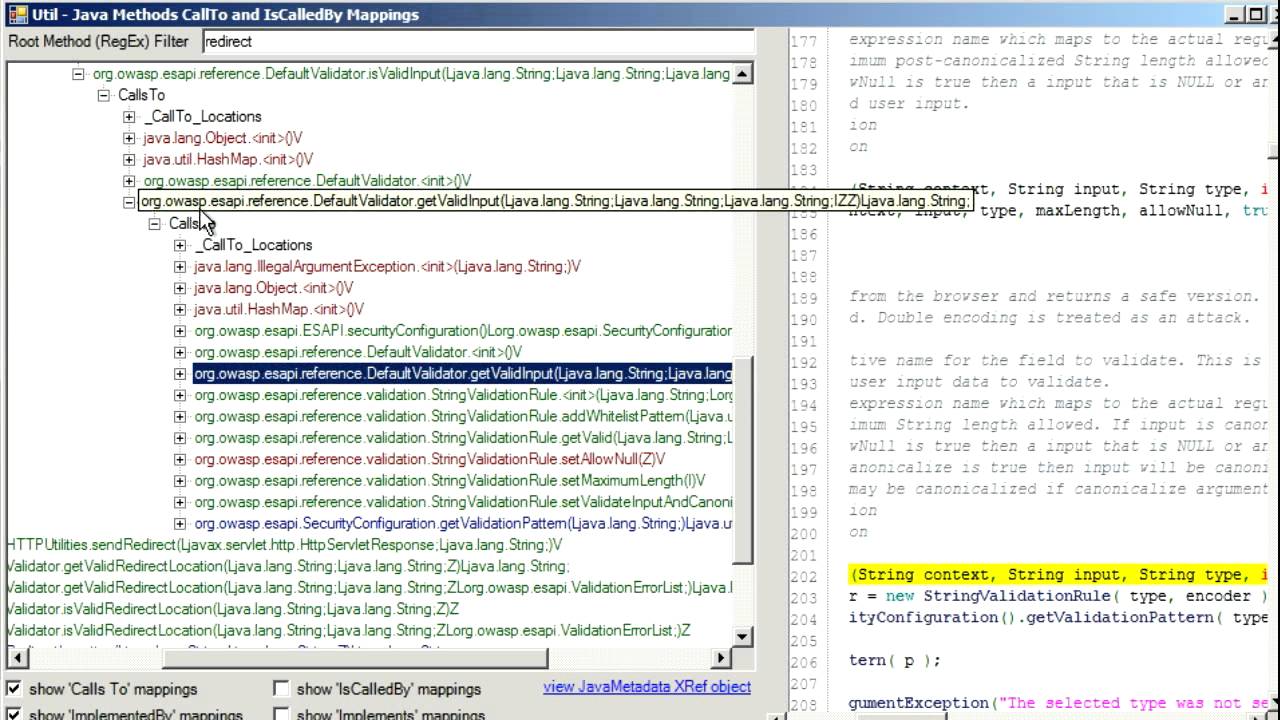The image size is (1280, 720).
Task: Click code line 204 getValidationPattern call
Action: [x=1058, y=618]
